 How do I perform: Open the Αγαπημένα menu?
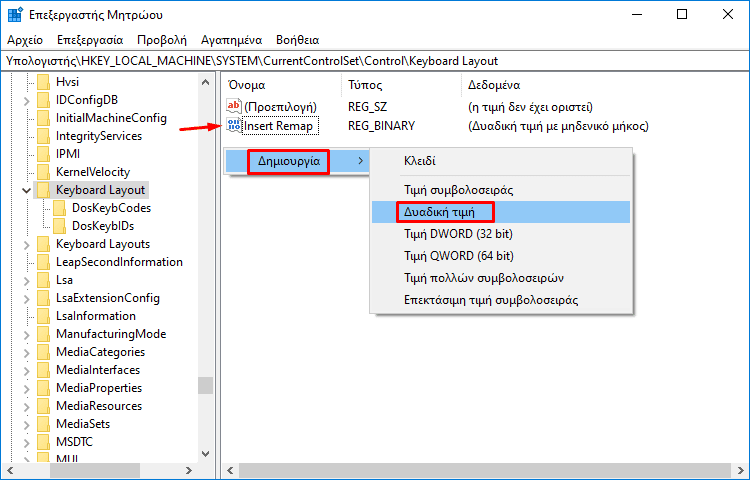click(x=232, y=40)
